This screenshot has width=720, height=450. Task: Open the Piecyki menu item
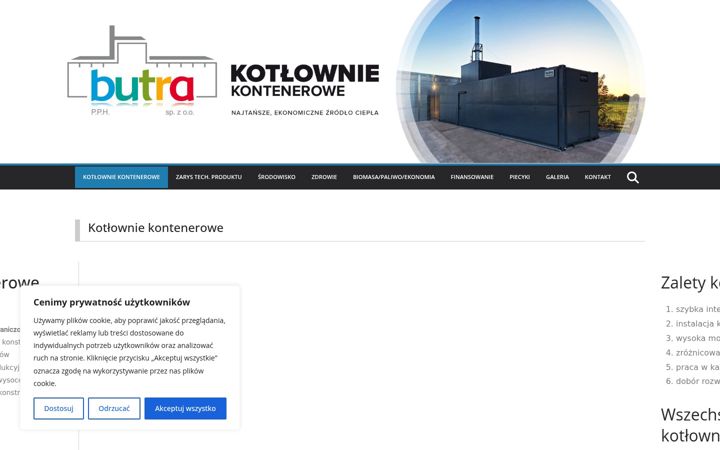(x=519, y=177)
